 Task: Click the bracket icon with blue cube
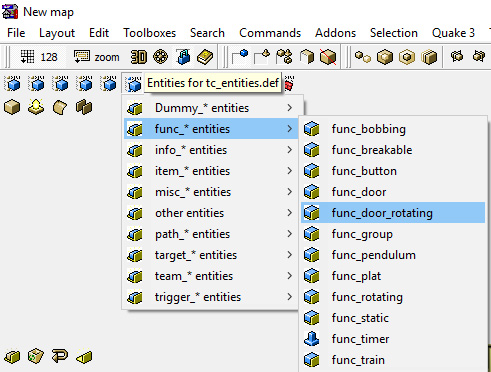[240, 57]
